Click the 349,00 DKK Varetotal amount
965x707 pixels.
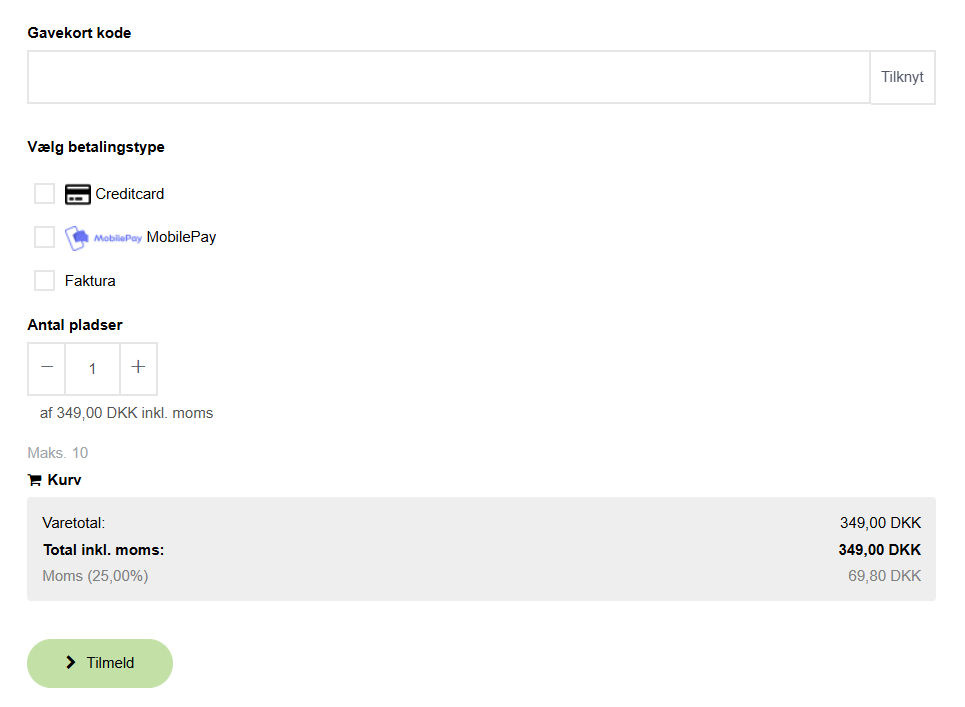(x=879, y=522)
